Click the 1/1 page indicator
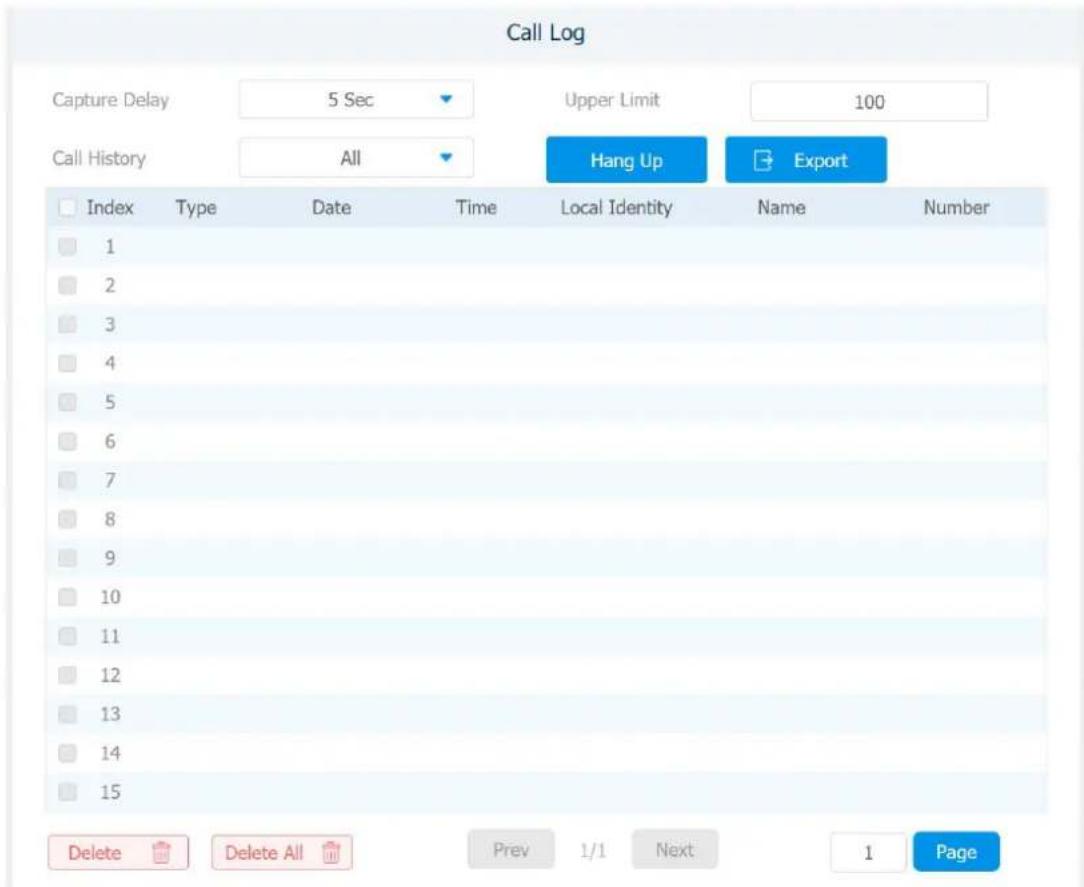1084x887 pixels. [x=593, y=850]
